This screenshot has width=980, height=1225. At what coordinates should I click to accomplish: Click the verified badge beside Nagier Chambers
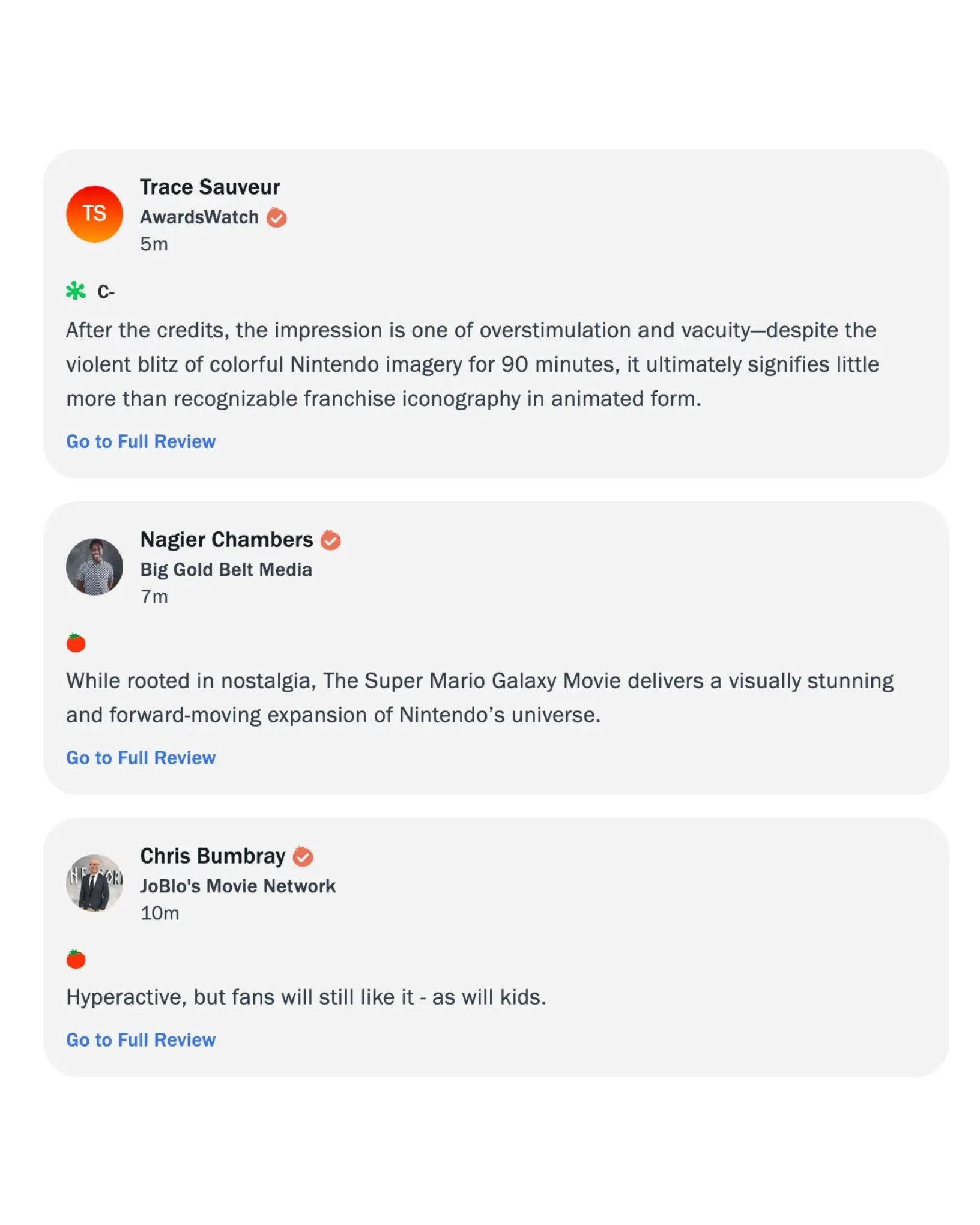(x=330, y=540)
